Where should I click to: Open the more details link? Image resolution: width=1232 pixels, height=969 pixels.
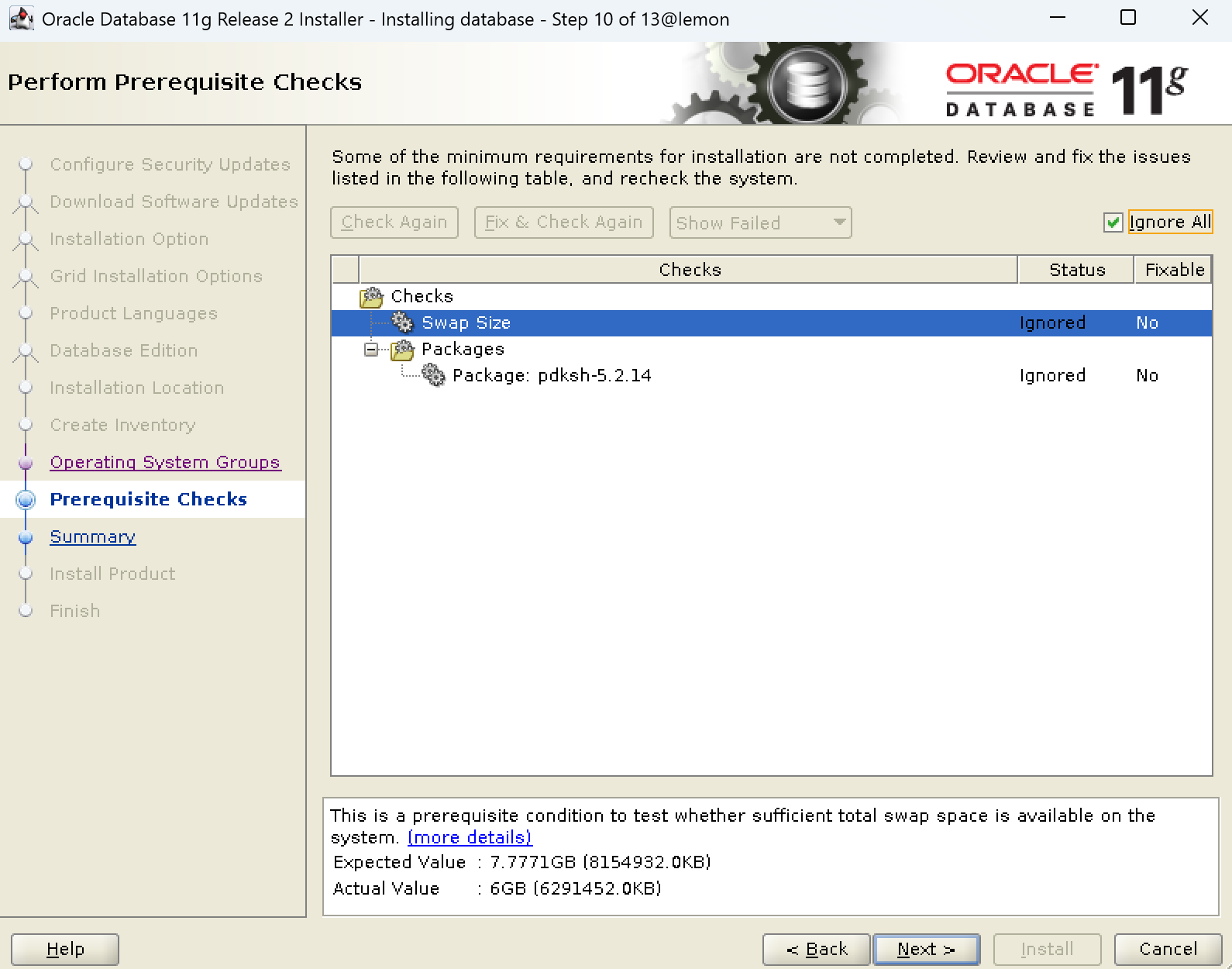pos(470,838)
